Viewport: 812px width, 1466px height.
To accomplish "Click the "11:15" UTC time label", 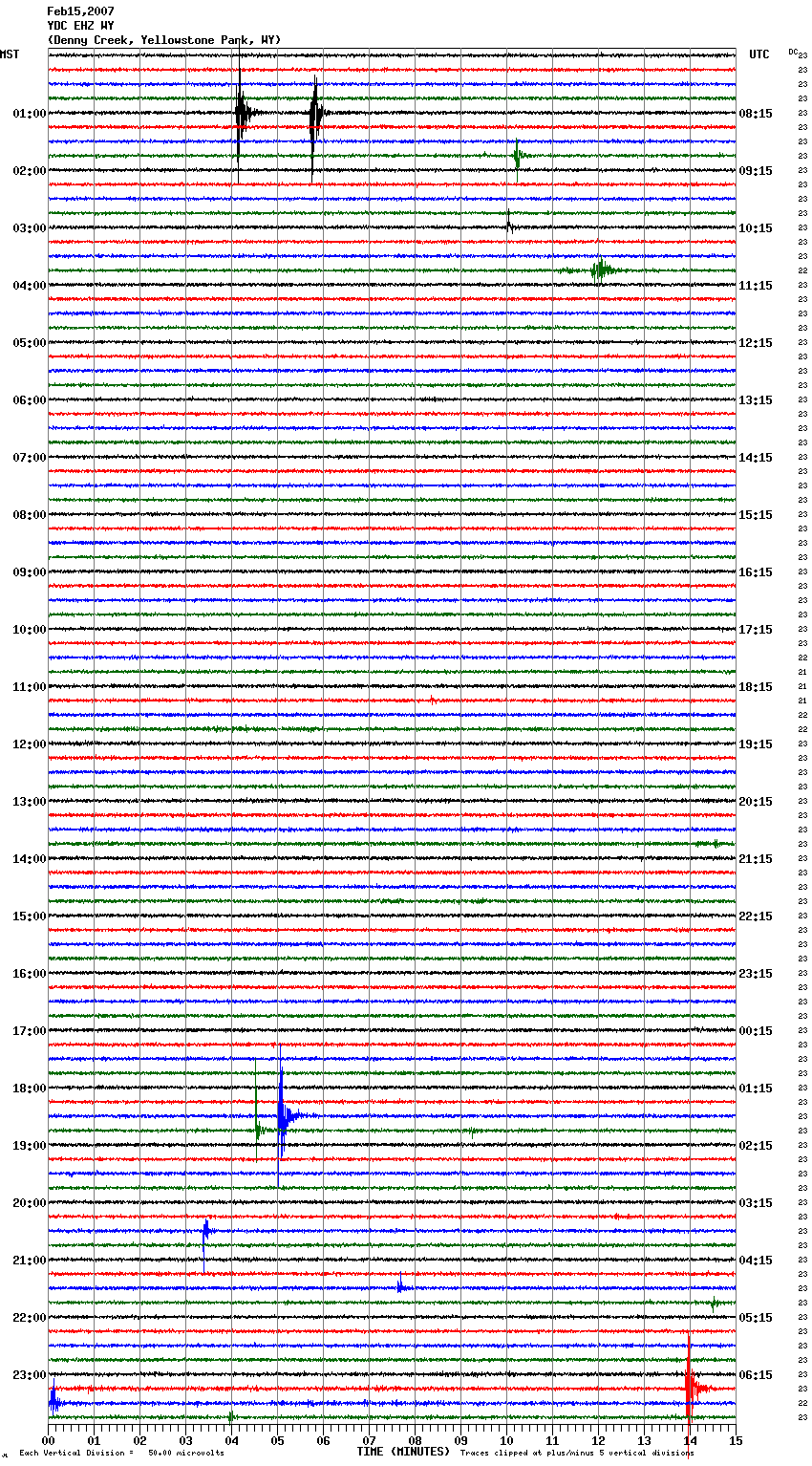I will [x=756, y=286].
